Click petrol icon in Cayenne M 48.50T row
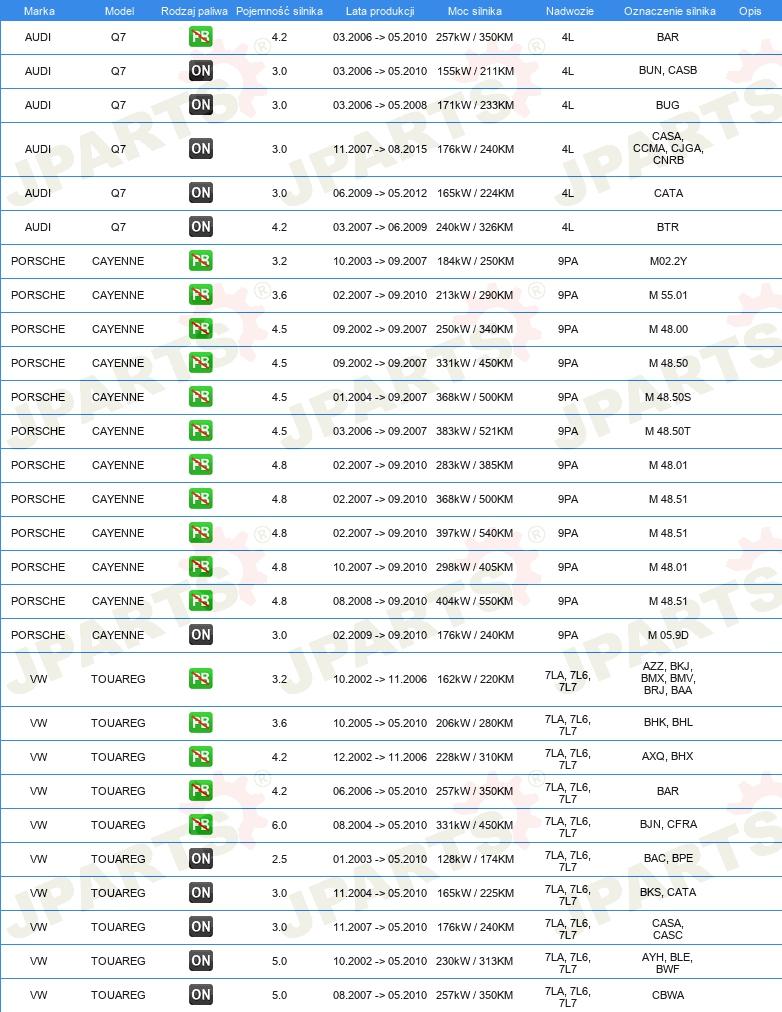 click(201, 430)
